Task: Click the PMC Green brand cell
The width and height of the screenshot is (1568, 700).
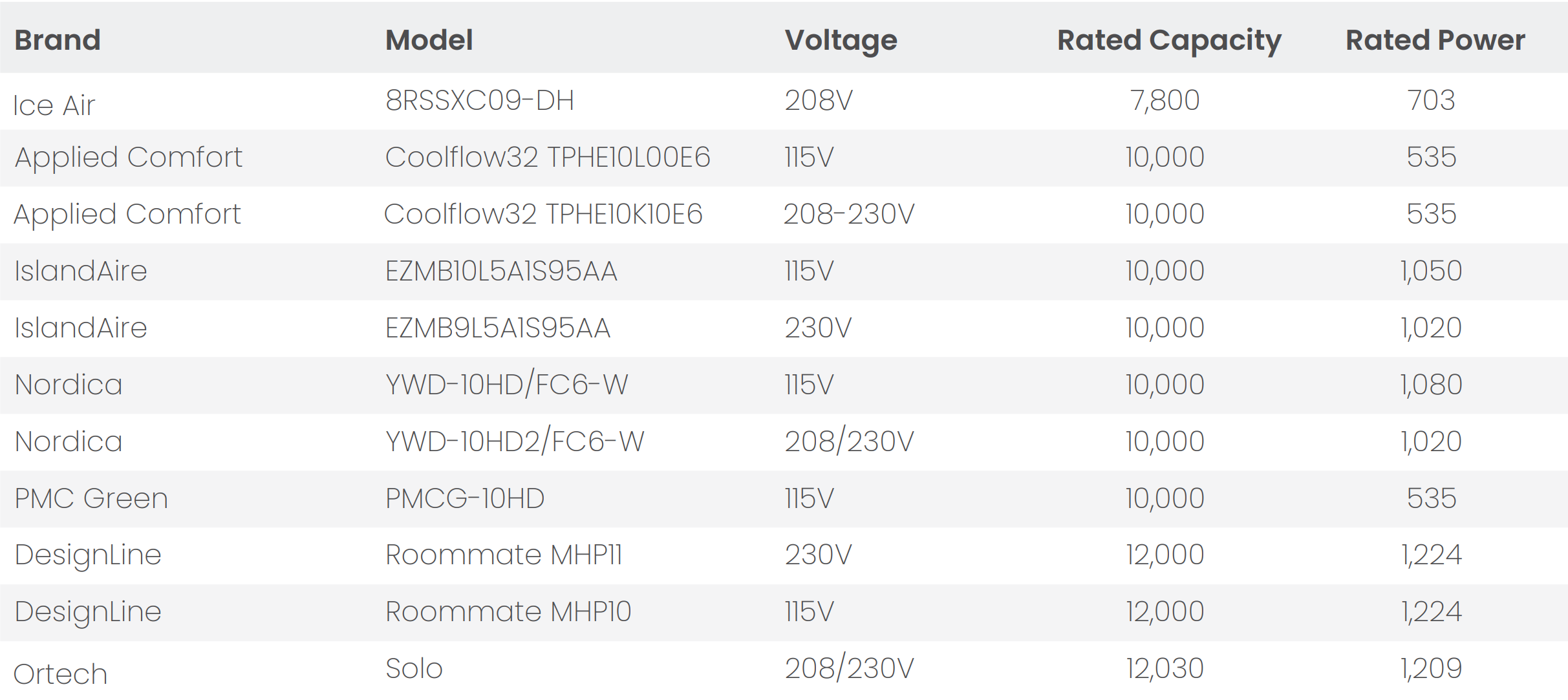Action: tap(91, 498)
